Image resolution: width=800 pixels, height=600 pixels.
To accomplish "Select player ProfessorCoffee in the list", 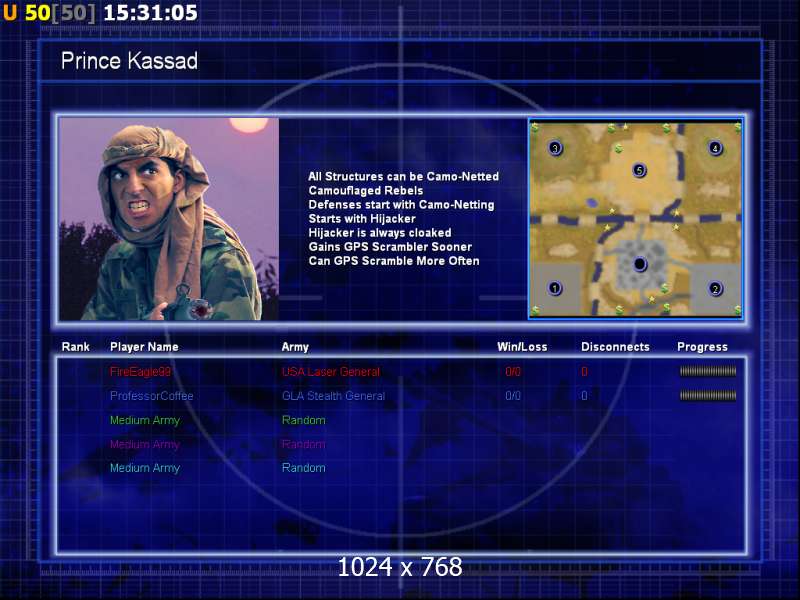I will click(152, 396).
